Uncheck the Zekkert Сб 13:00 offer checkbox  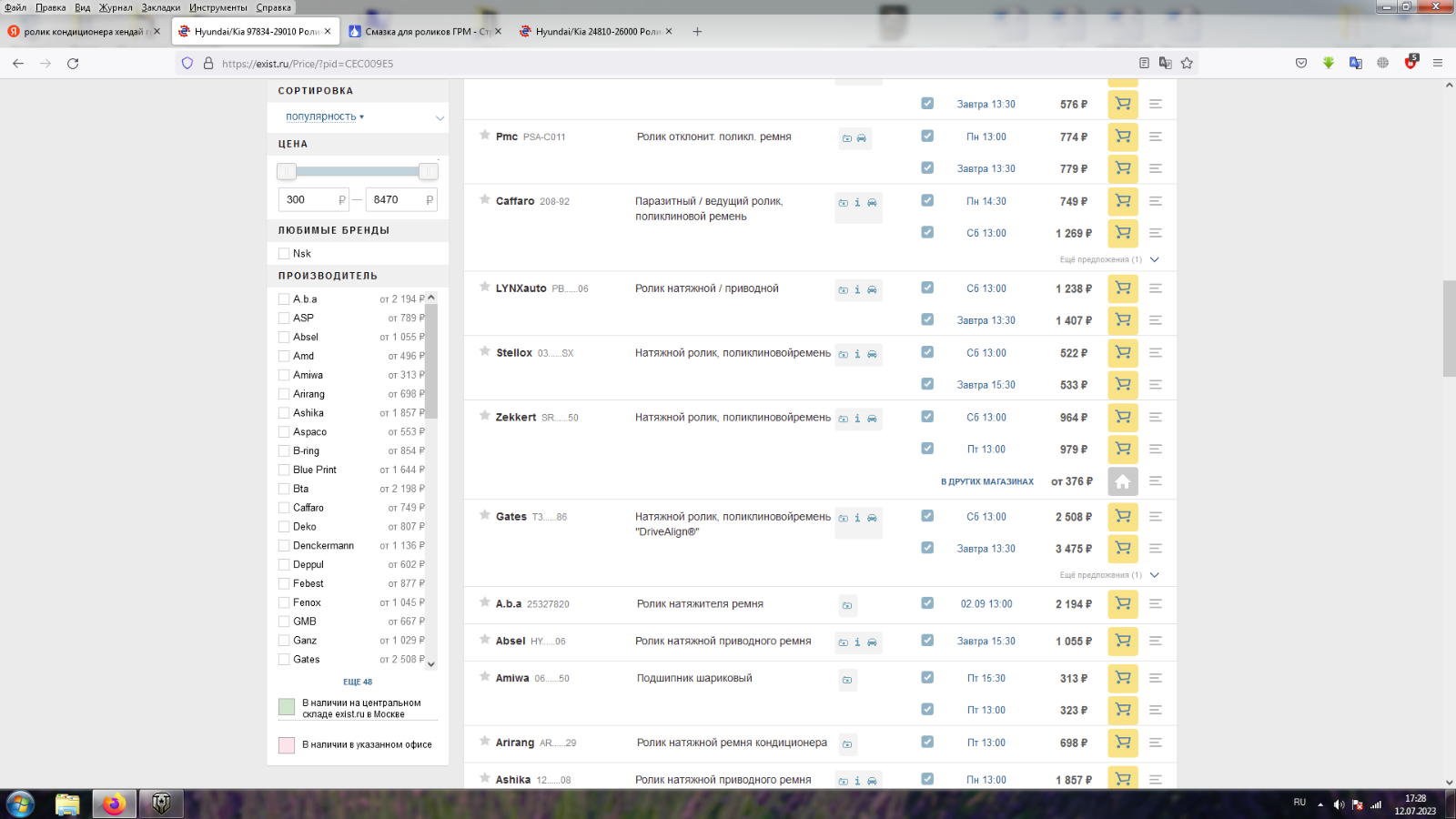927,417
